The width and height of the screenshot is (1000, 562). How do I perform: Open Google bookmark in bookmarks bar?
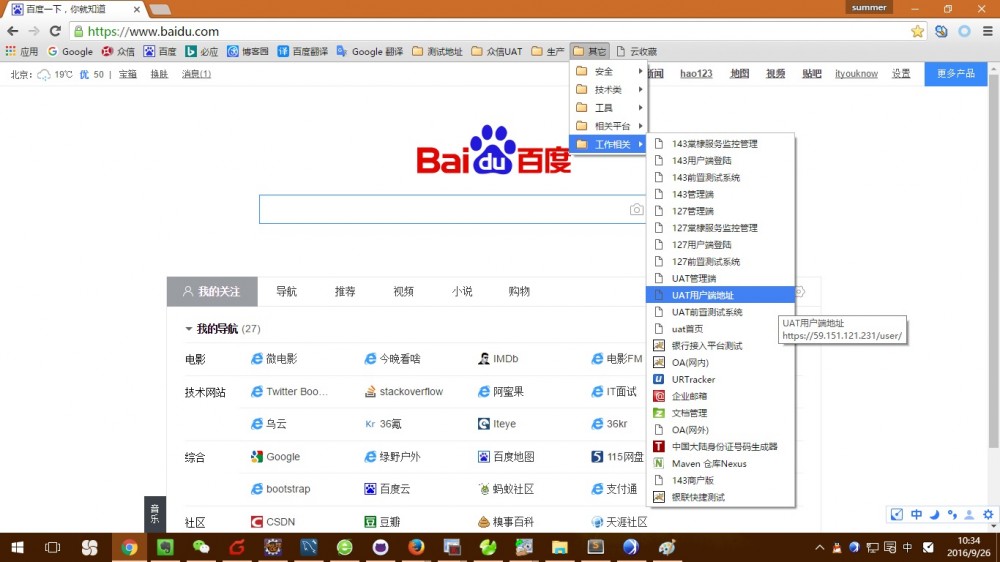[x=70, y=51]
